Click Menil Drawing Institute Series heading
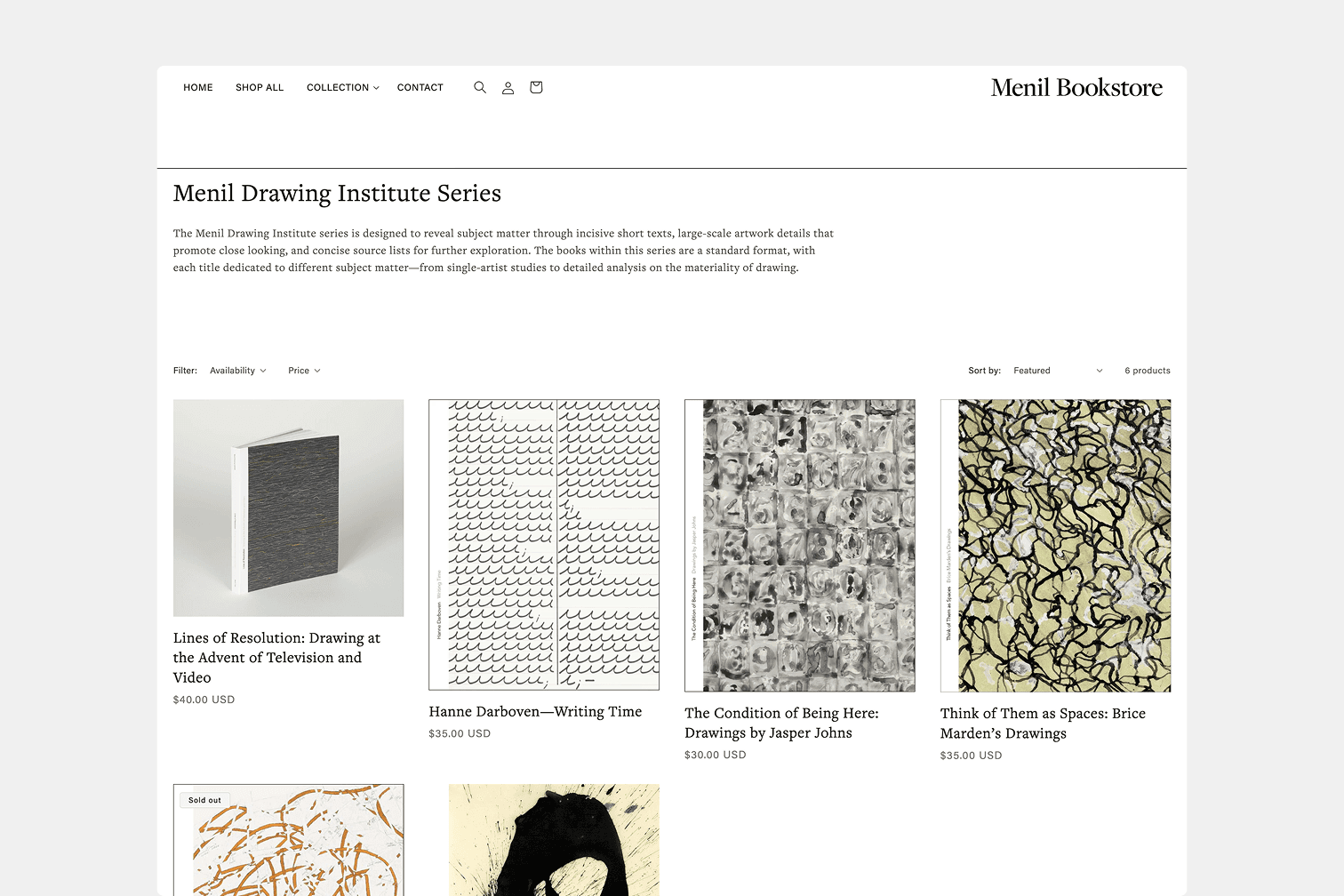1344x896 pixels. [337, 194]
